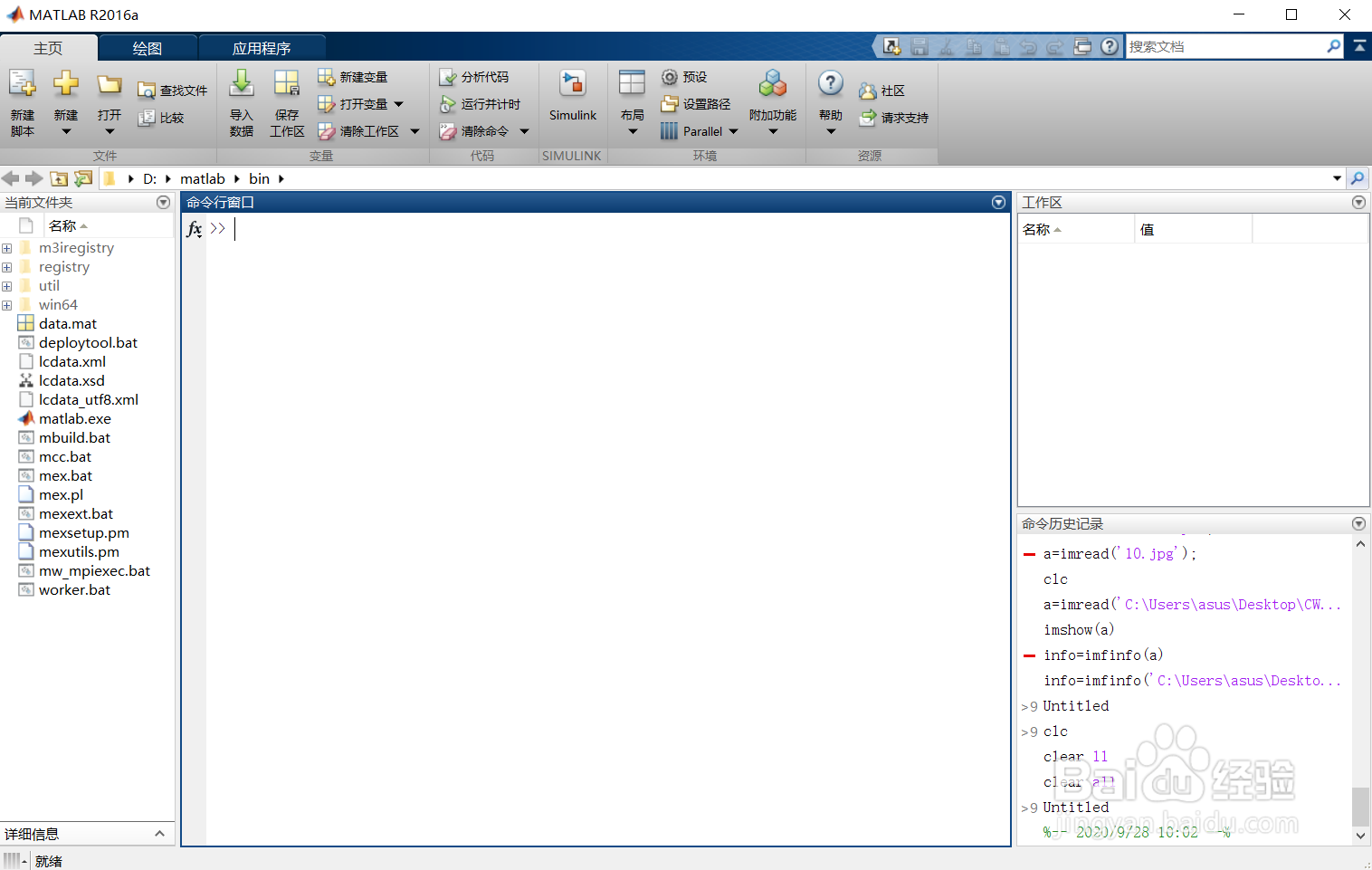Image resolution: width=1372 pixels, height=870 pixels.
Task: Click Add-Ons (附加功能) icon
Action: pos(773,83)
